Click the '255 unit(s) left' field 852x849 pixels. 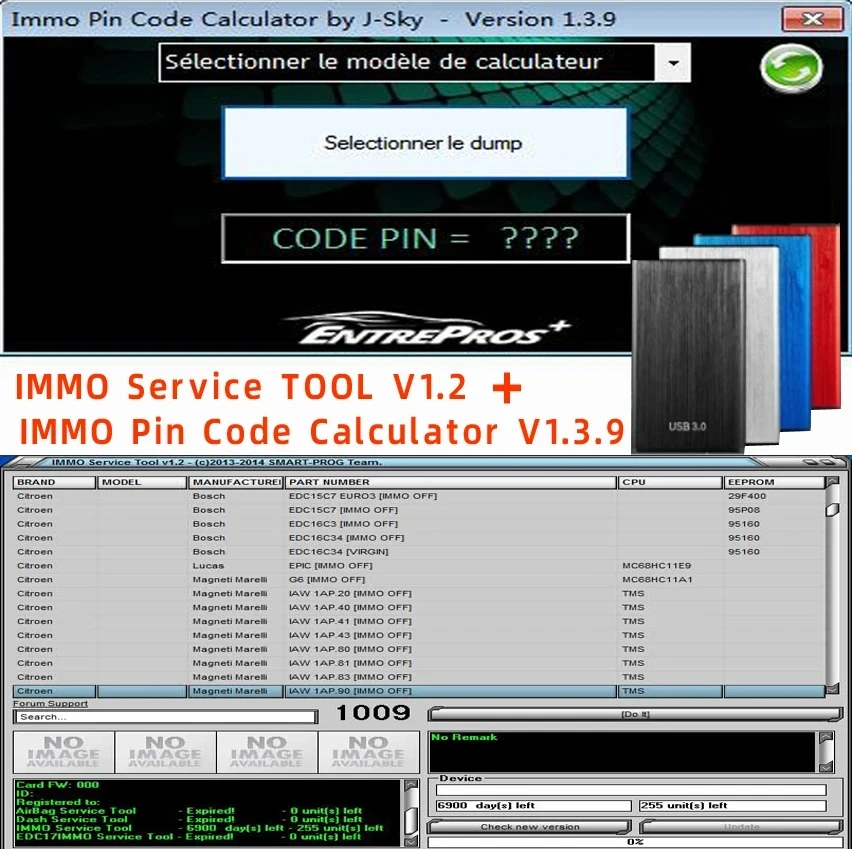click(732, 806)
